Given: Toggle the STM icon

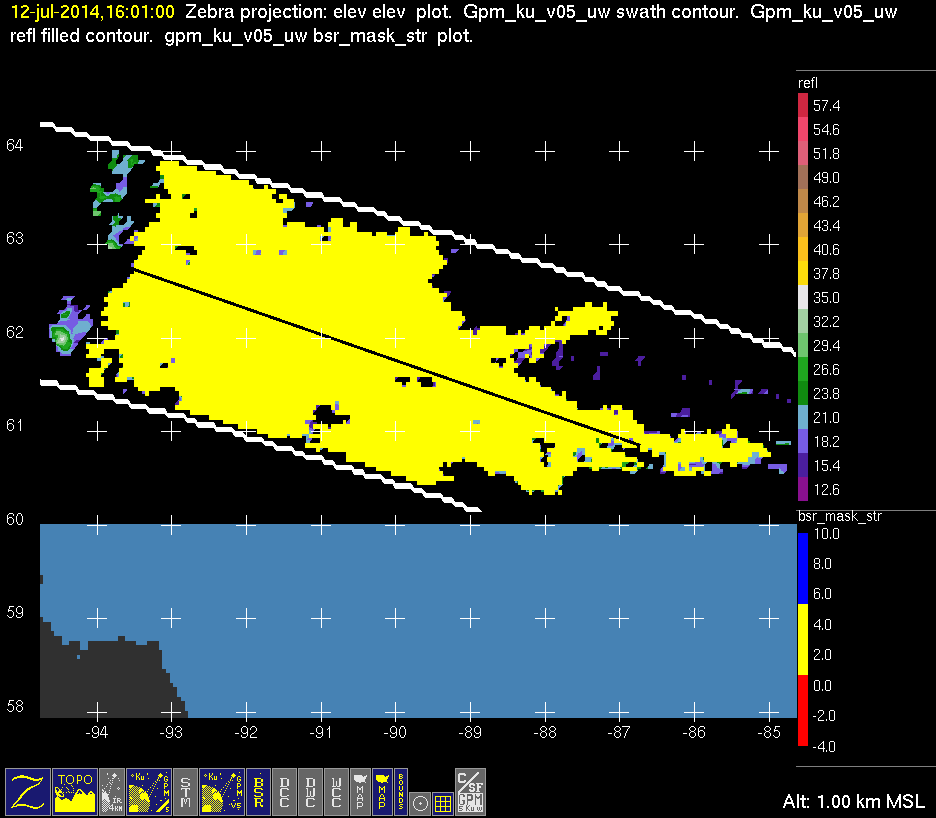Looking at the screenshot, I should tap(186, 792).
